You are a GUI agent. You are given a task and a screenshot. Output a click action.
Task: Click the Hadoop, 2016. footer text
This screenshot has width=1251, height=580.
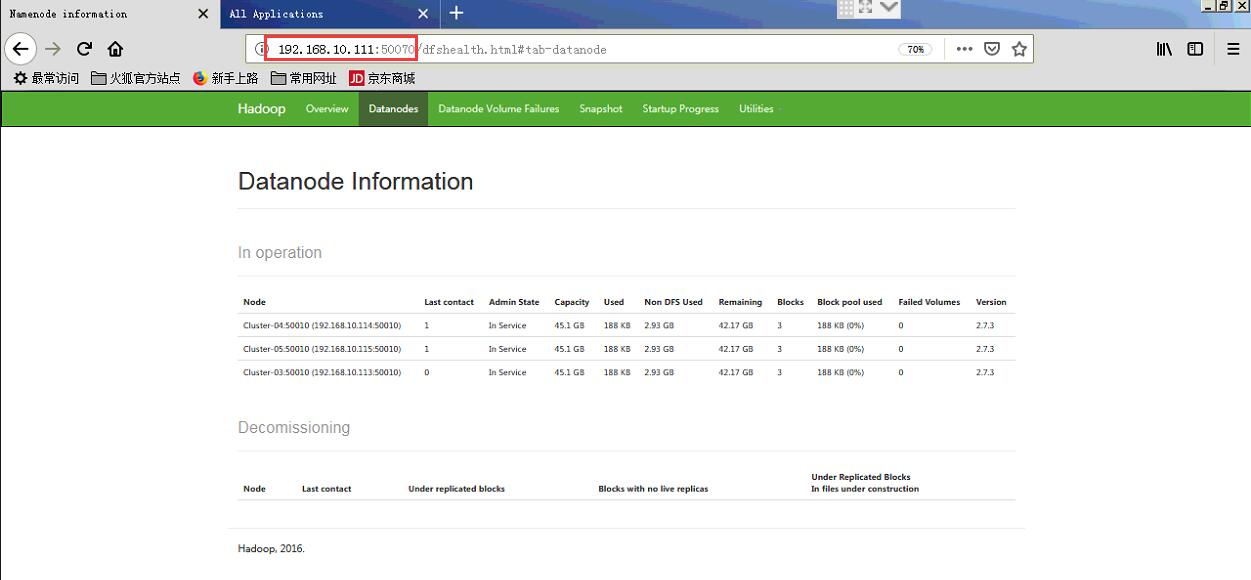271,549
